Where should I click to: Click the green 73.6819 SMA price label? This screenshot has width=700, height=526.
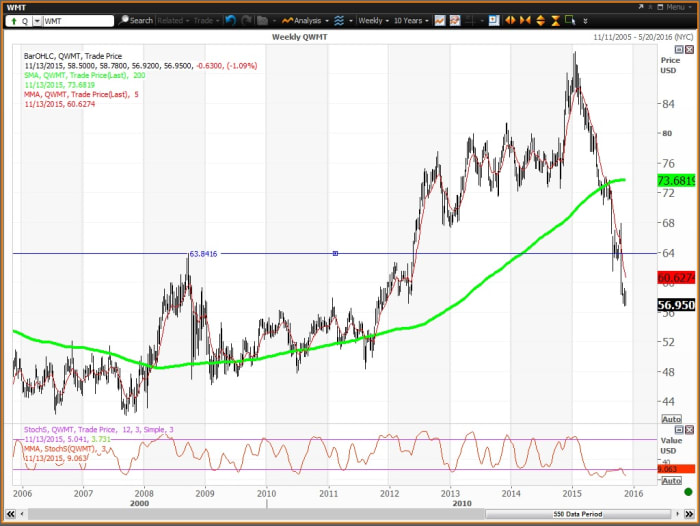coord(676,181)
